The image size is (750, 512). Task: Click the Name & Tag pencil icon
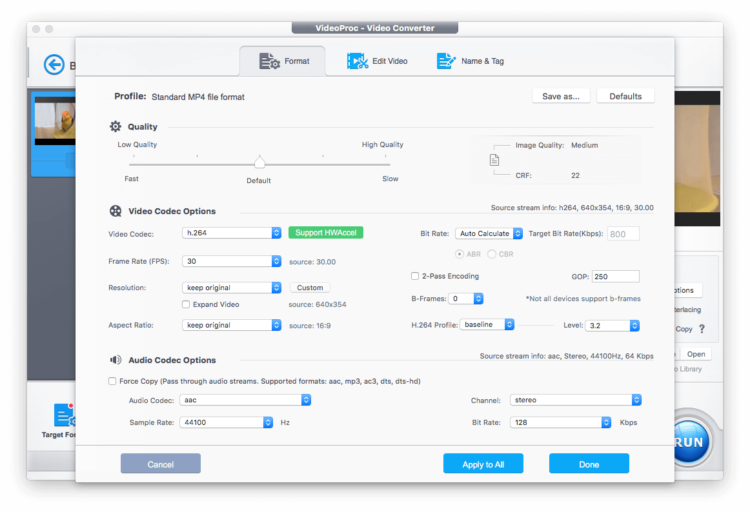pyautogui.click(x=446, y=61)
